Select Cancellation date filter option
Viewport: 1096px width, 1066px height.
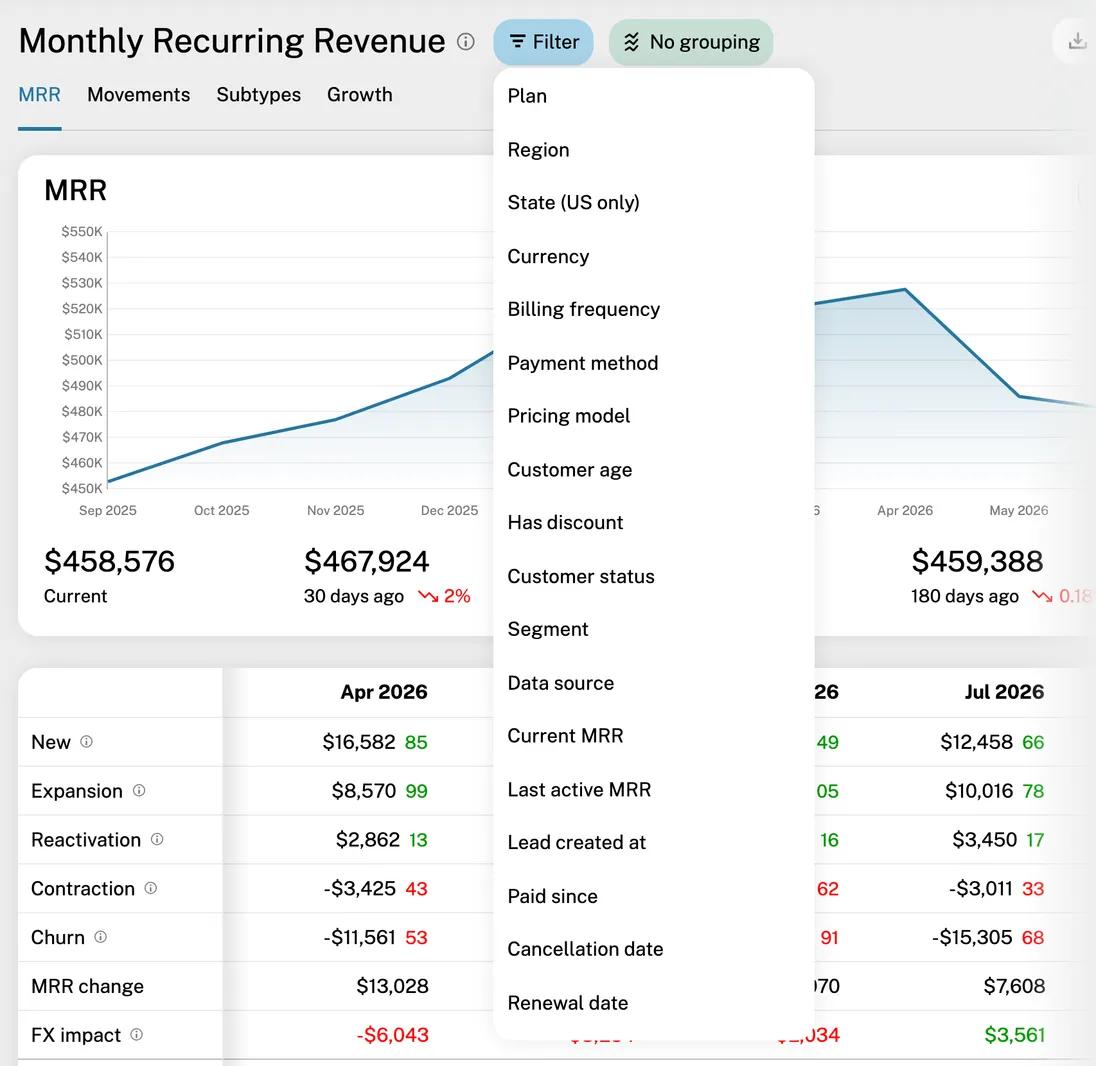click(x=654, y=949)
